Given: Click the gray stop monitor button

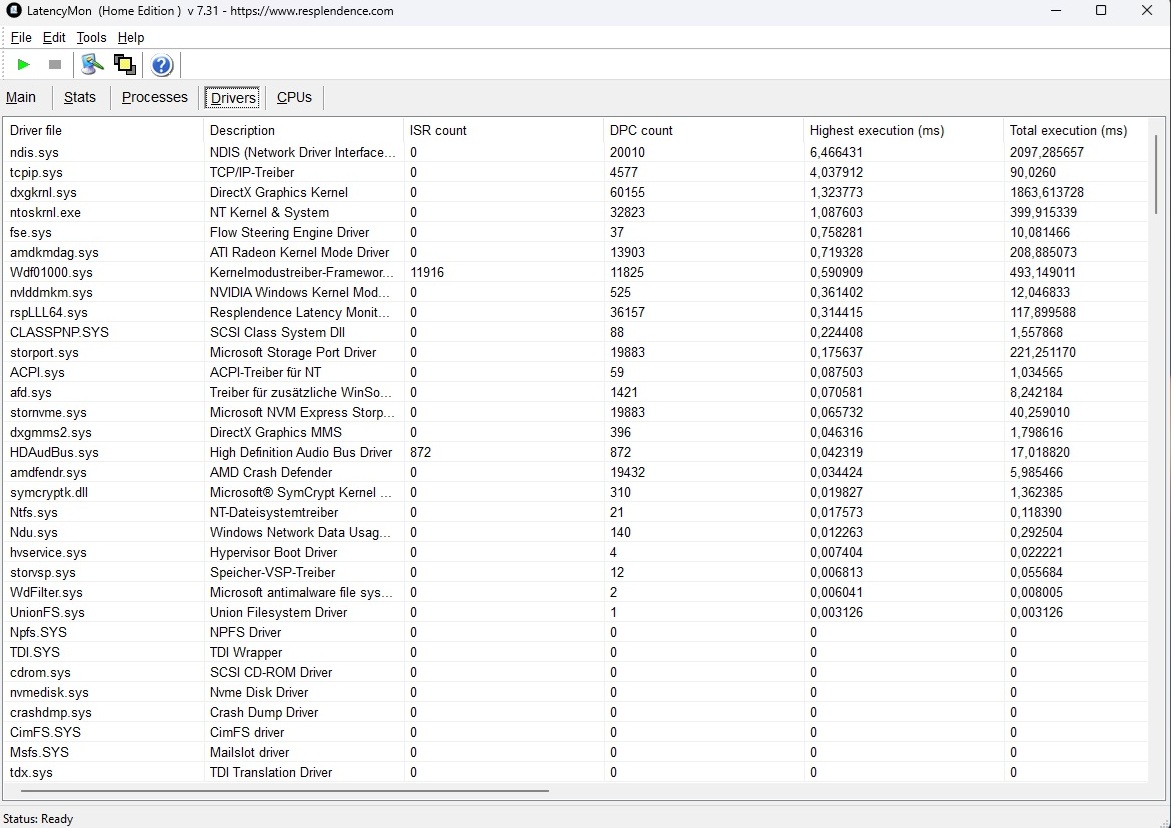Looking at the screenshot, I should (x=55, y=65).
